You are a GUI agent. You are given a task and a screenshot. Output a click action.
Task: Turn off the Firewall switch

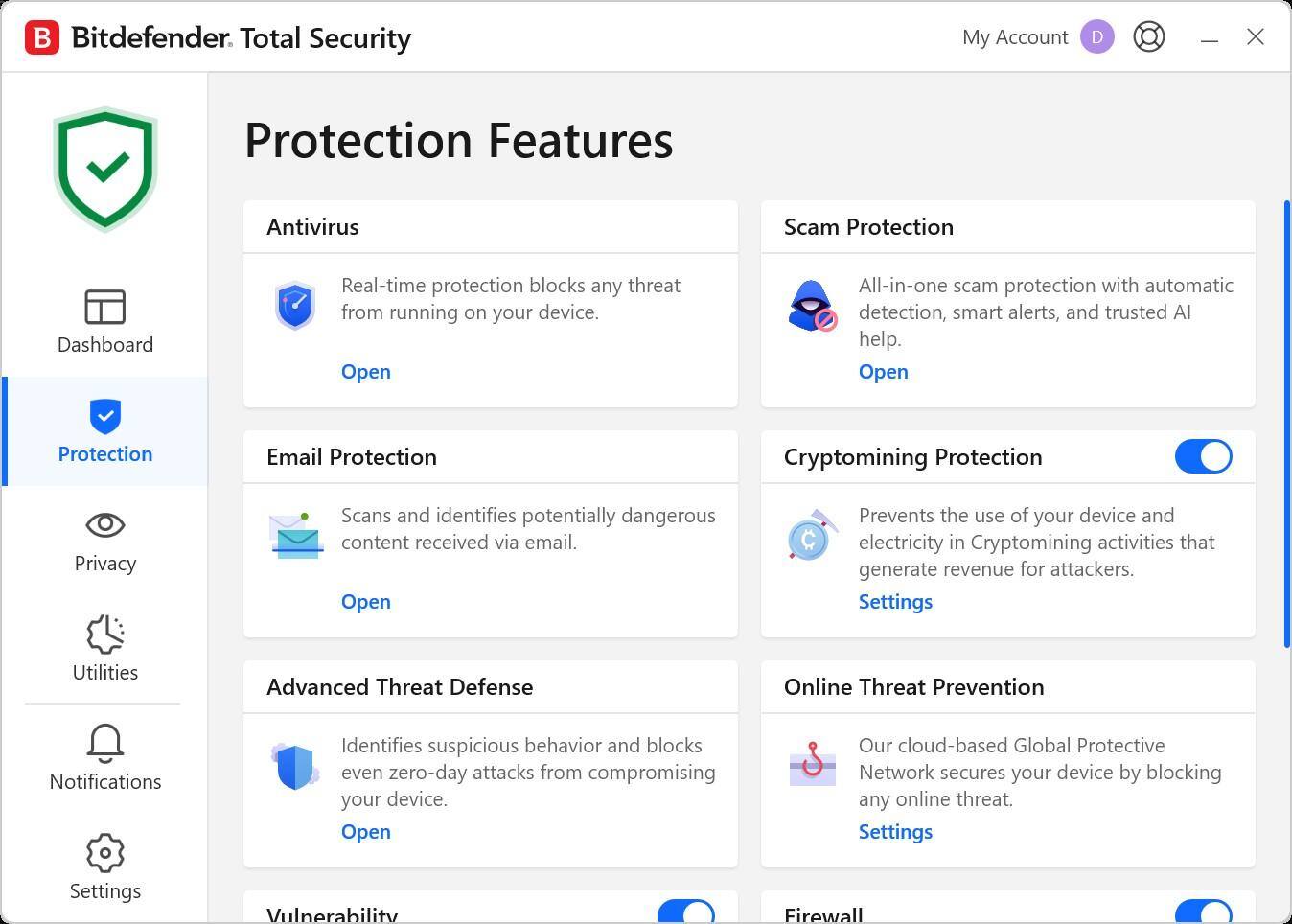[1203, 912]
